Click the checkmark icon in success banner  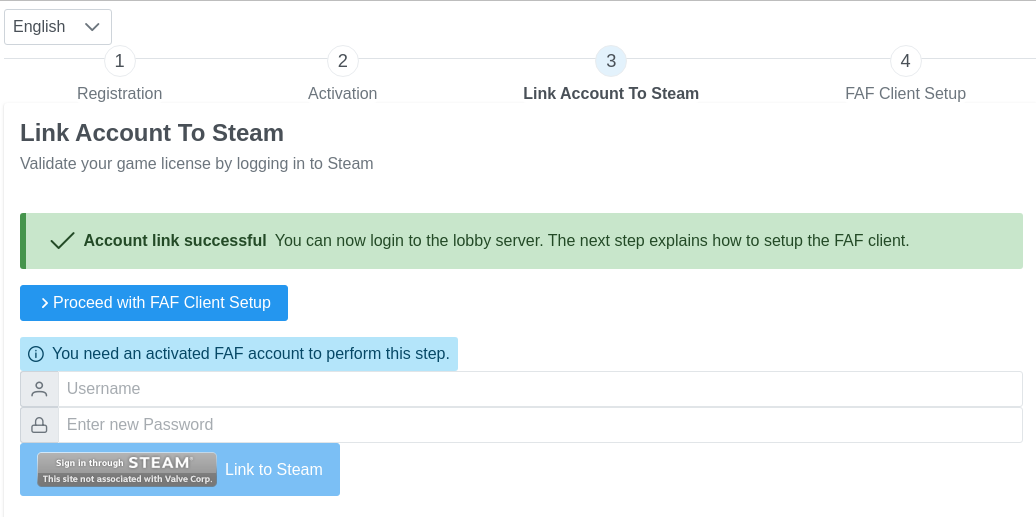[62, 241]
